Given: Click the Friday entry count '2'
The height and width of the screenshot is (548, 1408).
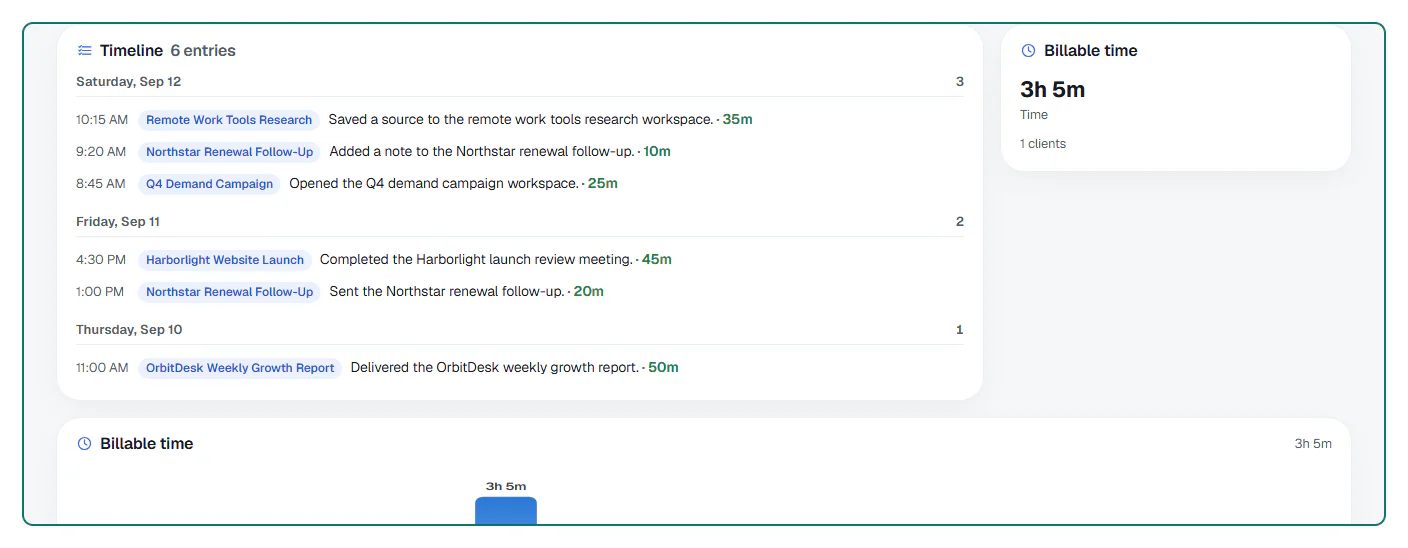Looking at the screenshot, I should pos(960,222).
